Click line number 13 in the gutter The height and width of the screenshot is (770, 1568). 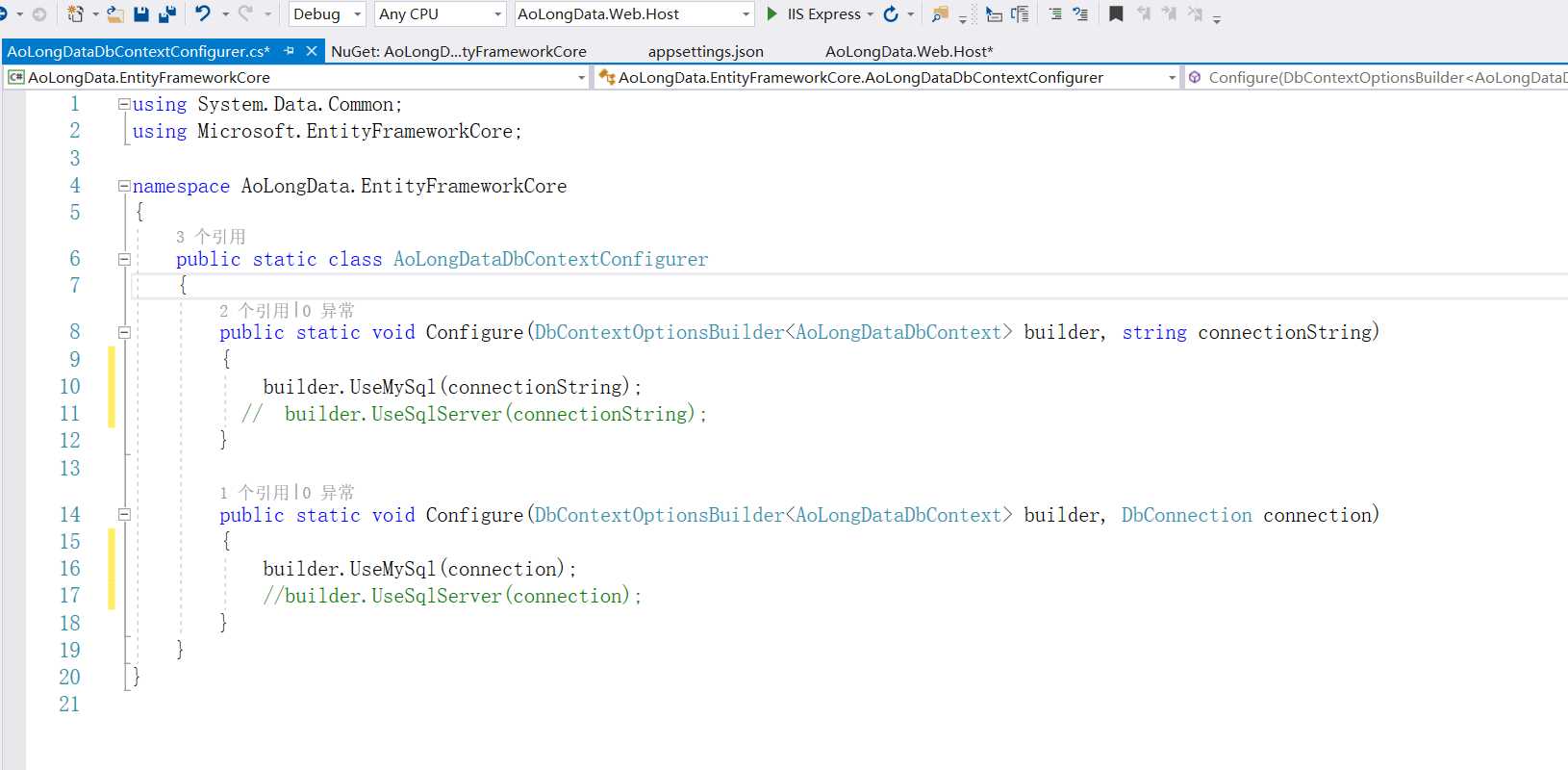[69, 469]
